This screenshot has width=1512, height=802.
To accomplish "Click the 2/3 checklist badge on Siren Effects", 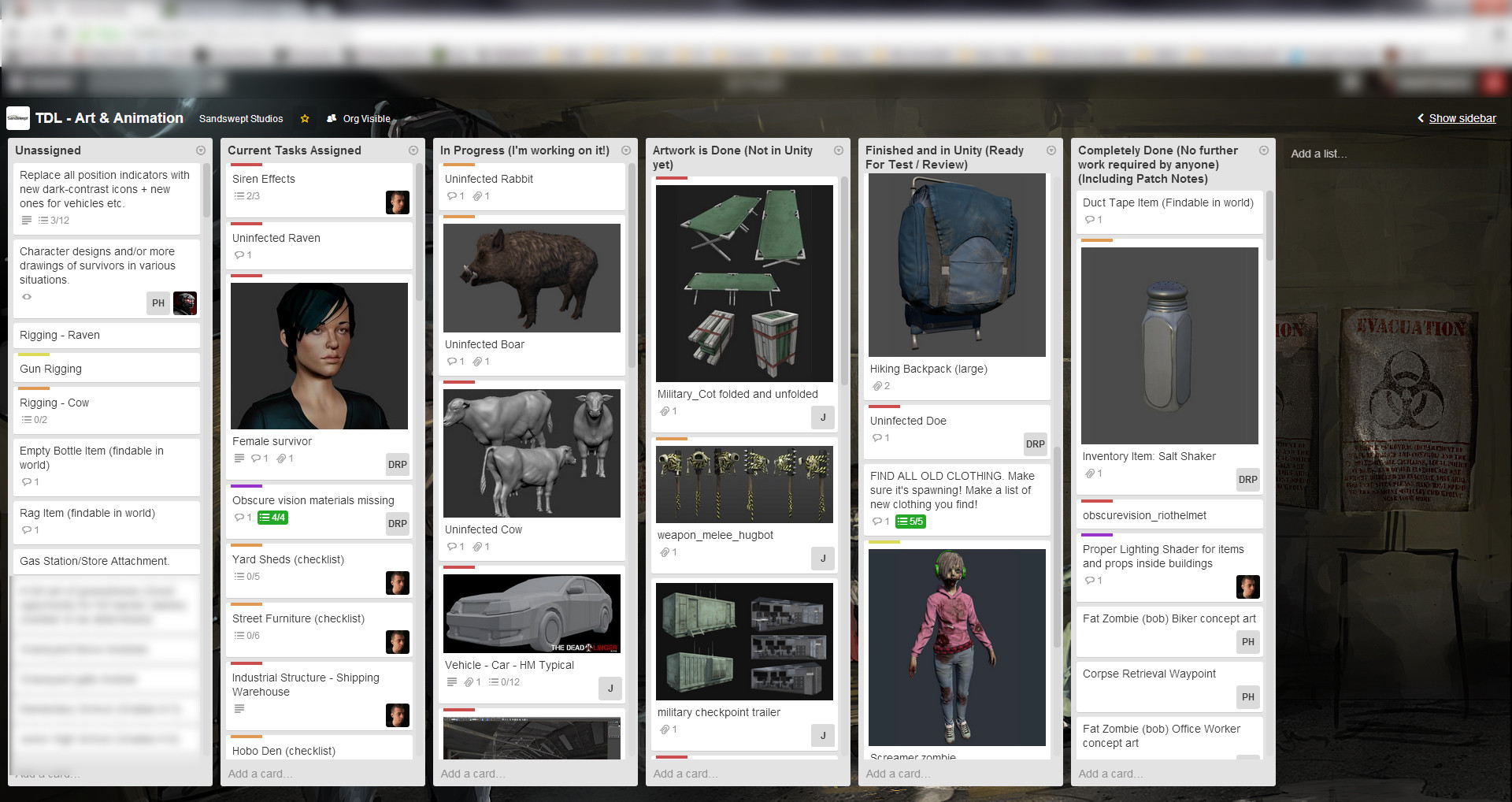I will pyautogui.click(x=247, y=196).
